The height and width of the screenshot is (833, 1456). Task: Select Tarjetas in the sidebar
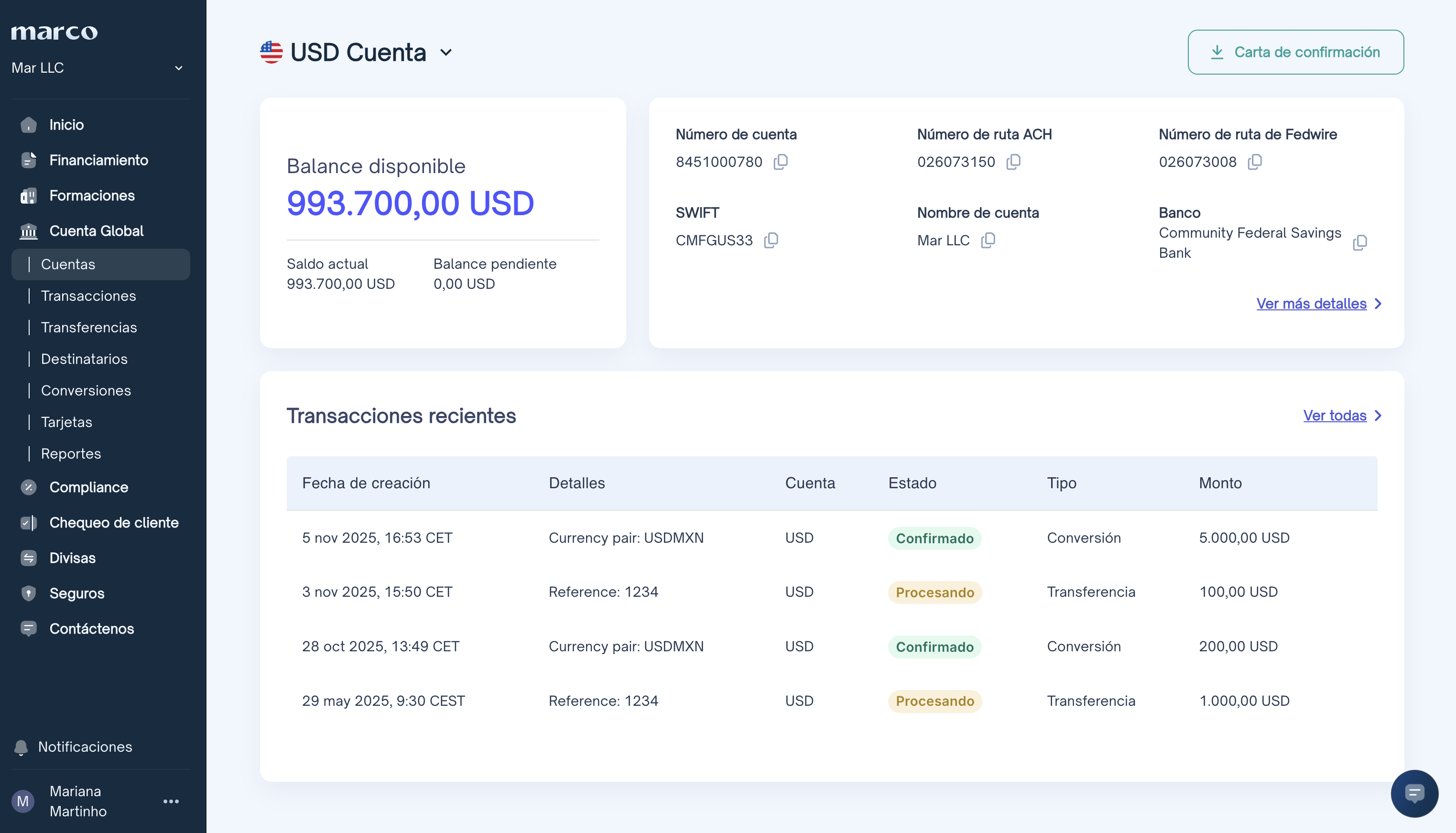tap(66, 422)
